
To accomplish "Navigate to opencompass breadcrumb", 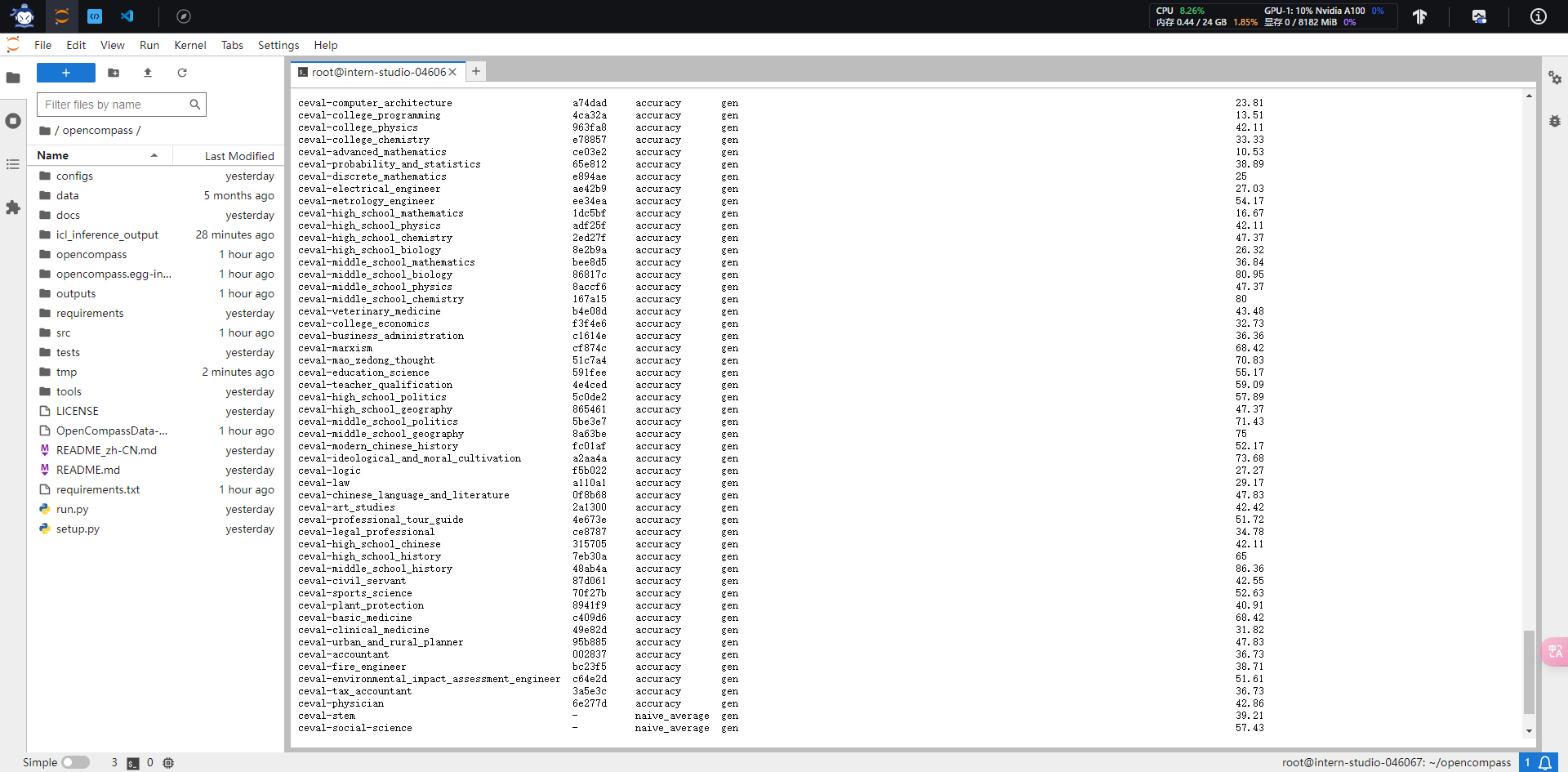I will pyautogui.click(x=97, y=131).
